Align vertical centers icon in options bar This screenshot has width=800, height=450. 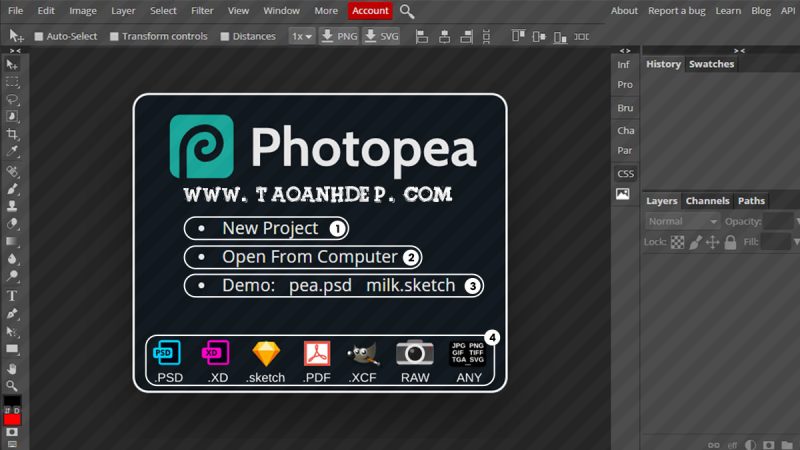pyautogui.click(x=539, y=36)
